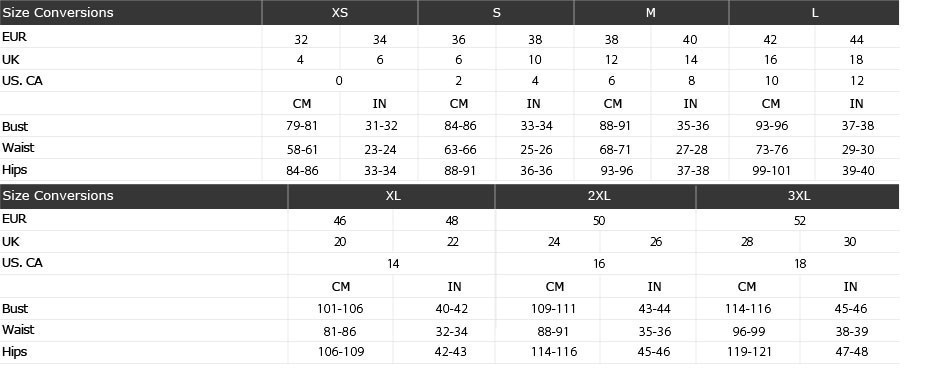The image size is (938, 369).
Task: Select the EUR size 32 cell
Action: pos(301,40)
